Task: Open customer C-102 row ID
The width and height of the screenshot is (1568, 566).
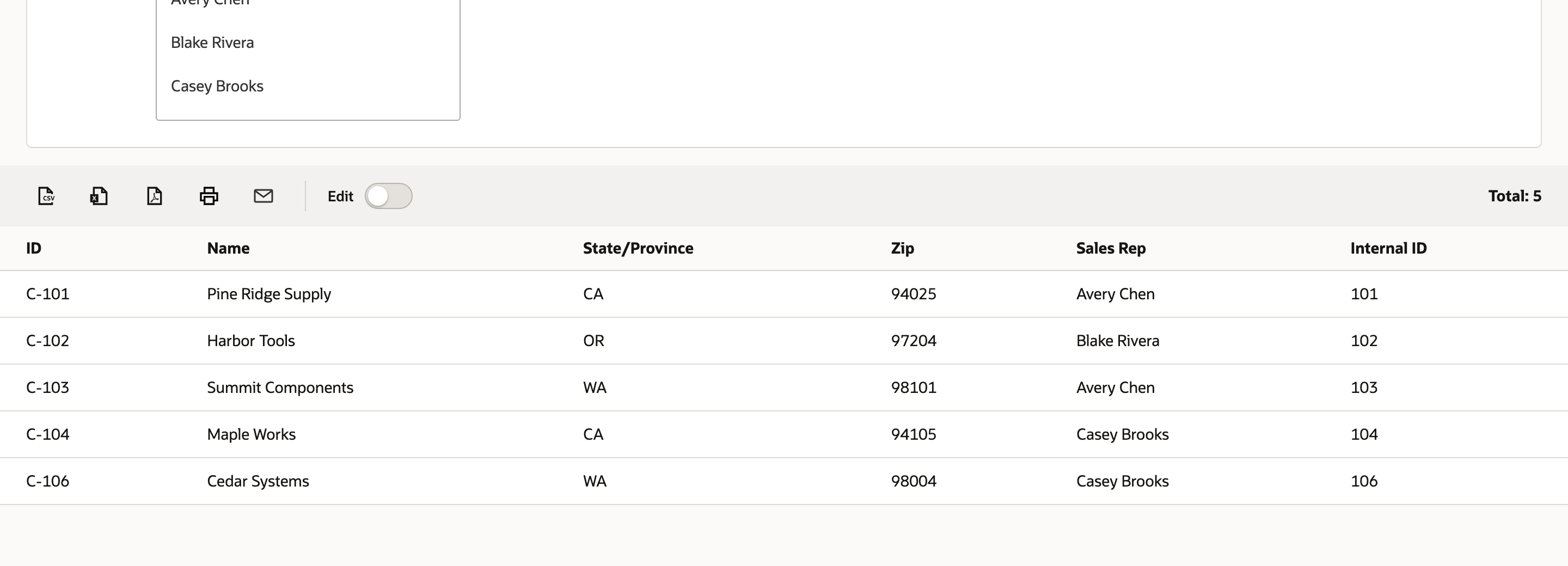Action: (x=47, y=341)
